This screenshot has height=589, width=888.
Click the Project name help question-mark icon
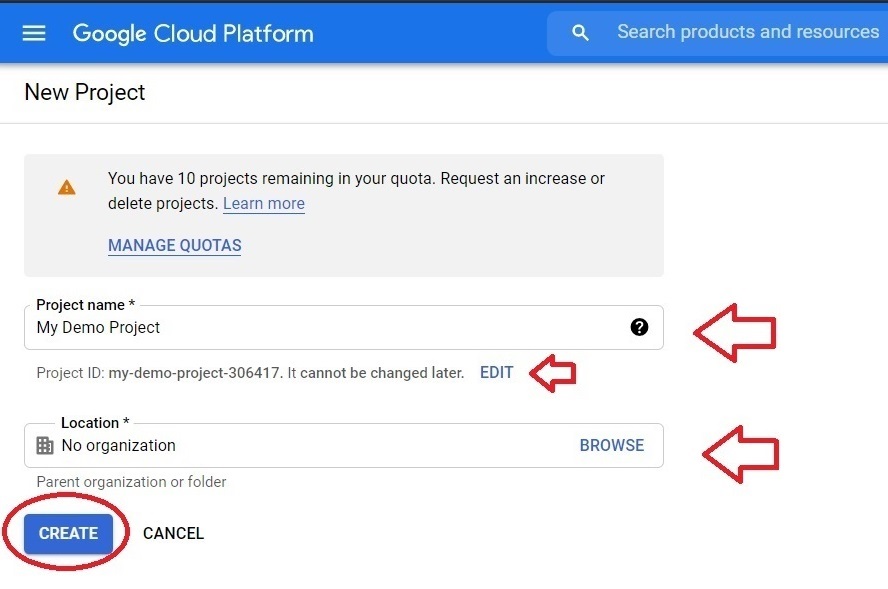click(639, 327)
